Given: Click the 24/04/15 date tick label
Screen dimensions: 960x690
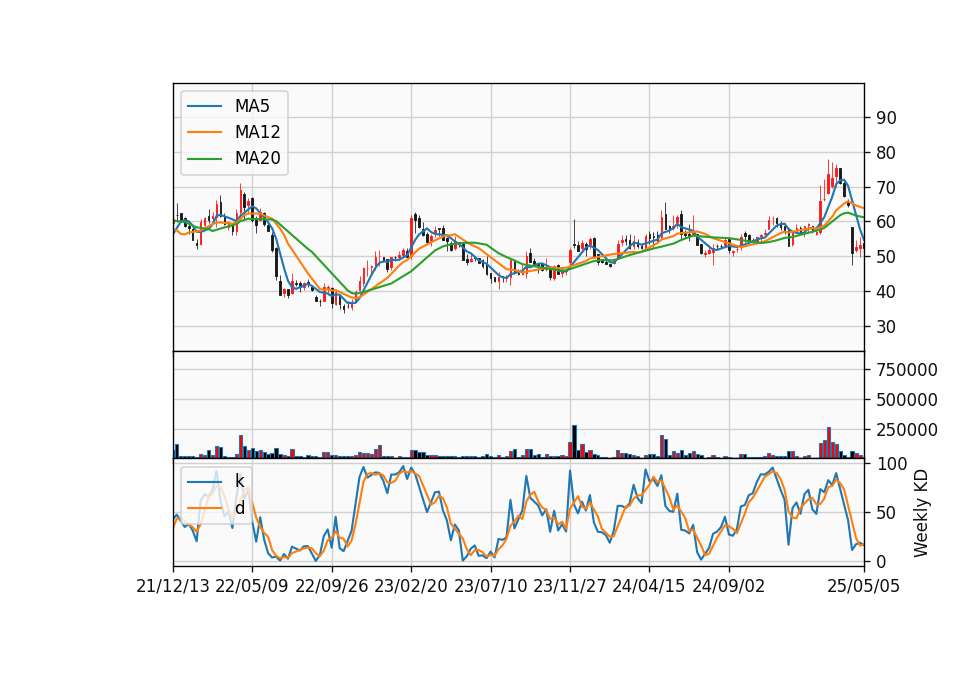Looking at the screenshot, I should [x=648, y=586].
